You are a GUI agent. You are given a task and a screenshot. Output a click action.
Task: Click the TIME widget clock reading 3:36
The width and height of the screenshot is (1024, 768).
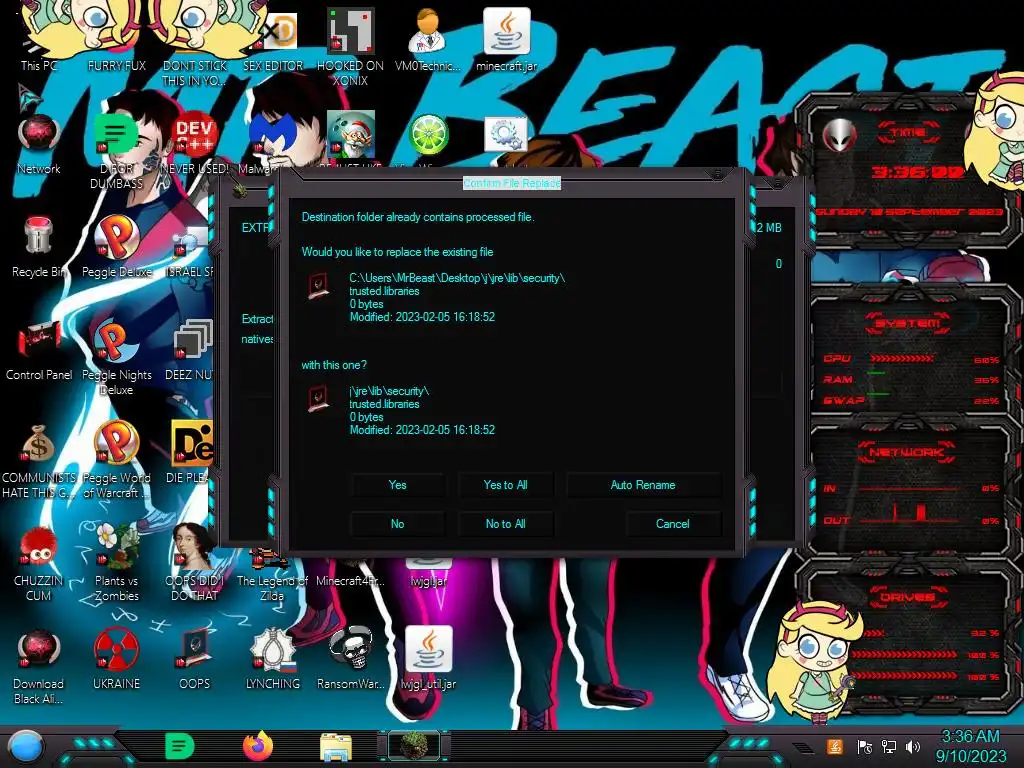tap(918, 172)
